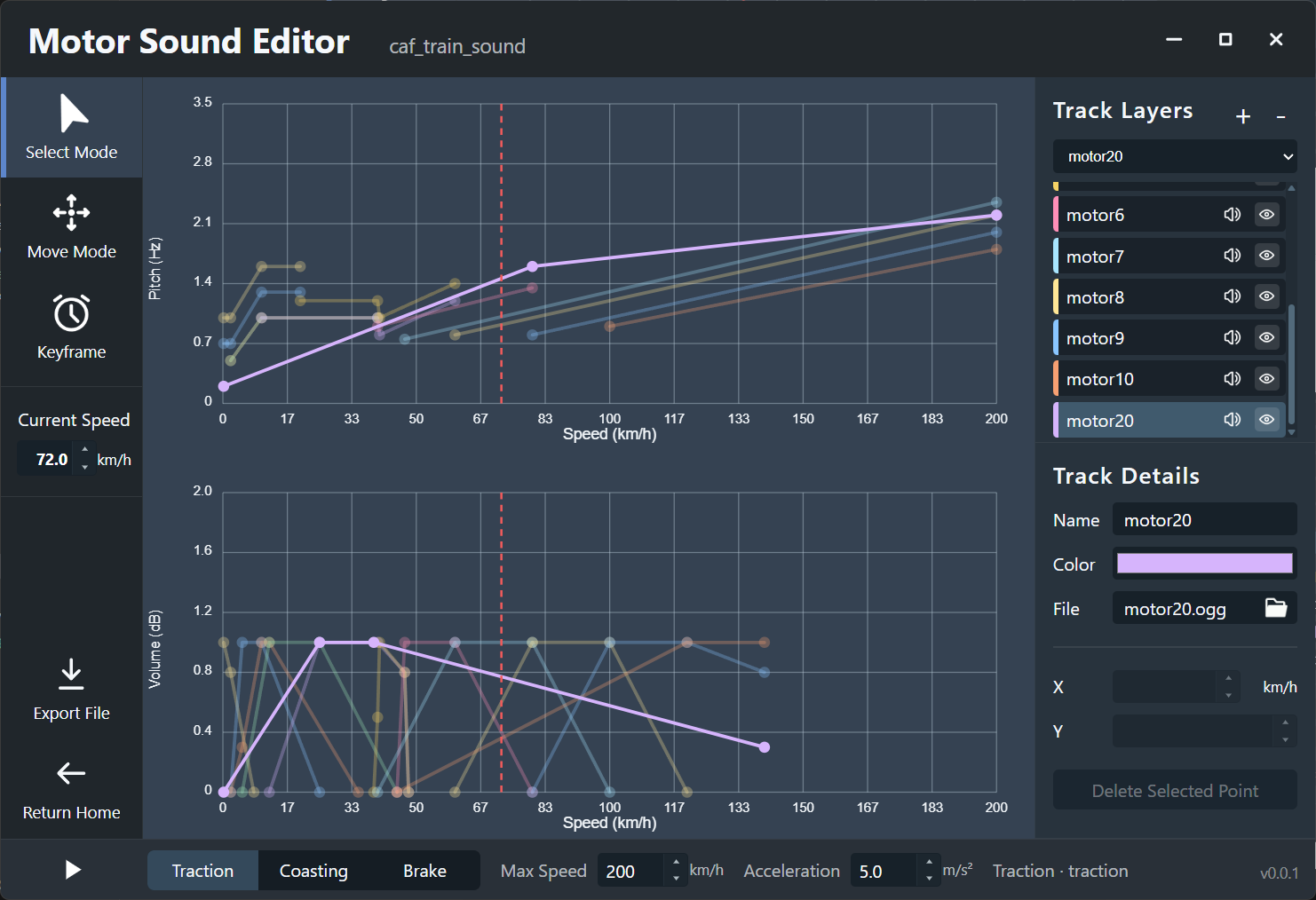Viewport: 1316px width, 900px height.
Task: Toggle visibility of motor20 layer
Action: (x=1266, y=419)
